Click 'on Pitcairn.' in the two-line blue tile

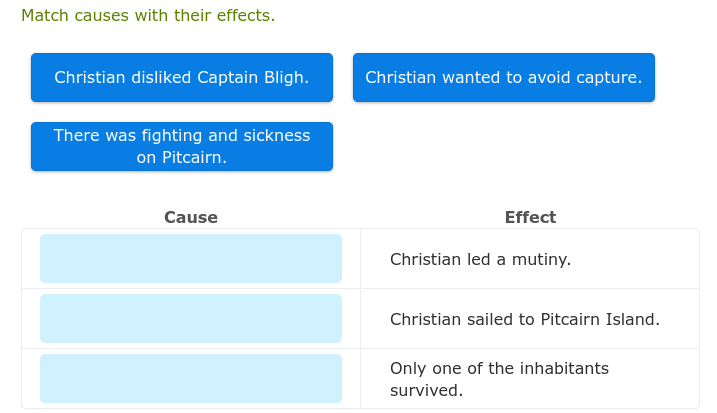(x=181, y=157)
